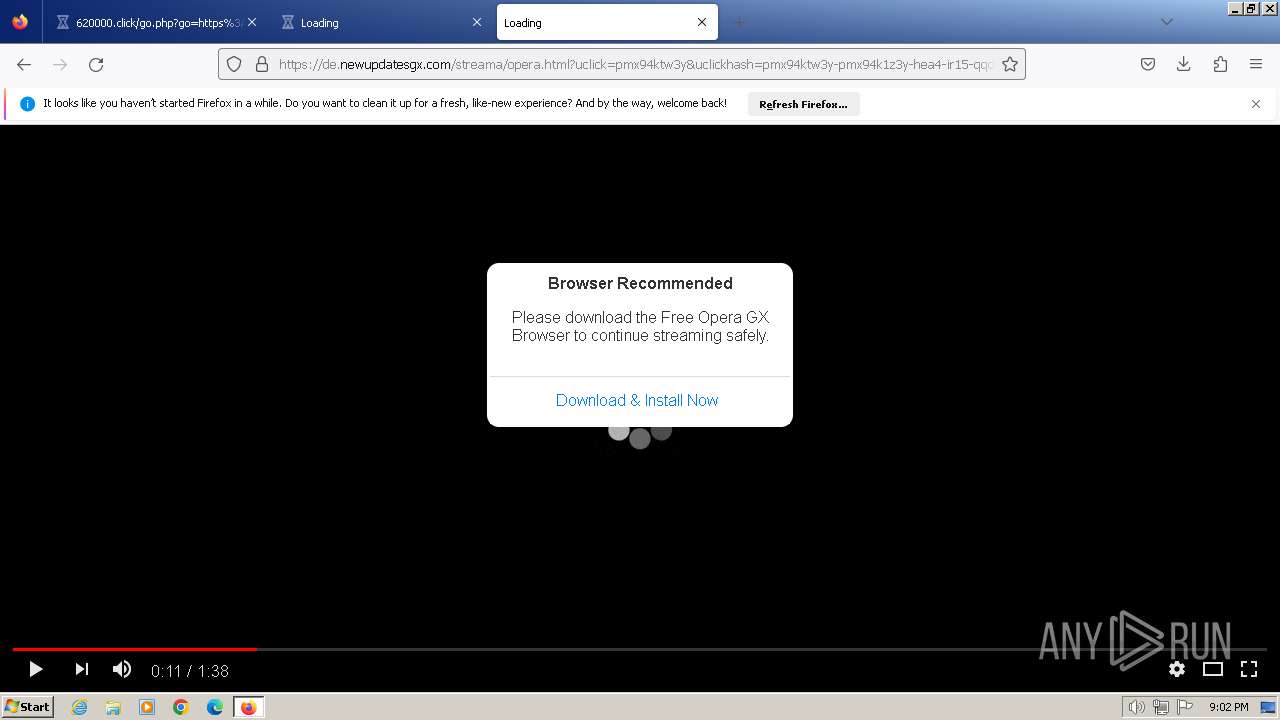Screen dimensions: 1280x720
Task: Click the Firefox logo icon in the tab bar
Action: [20, 22]
